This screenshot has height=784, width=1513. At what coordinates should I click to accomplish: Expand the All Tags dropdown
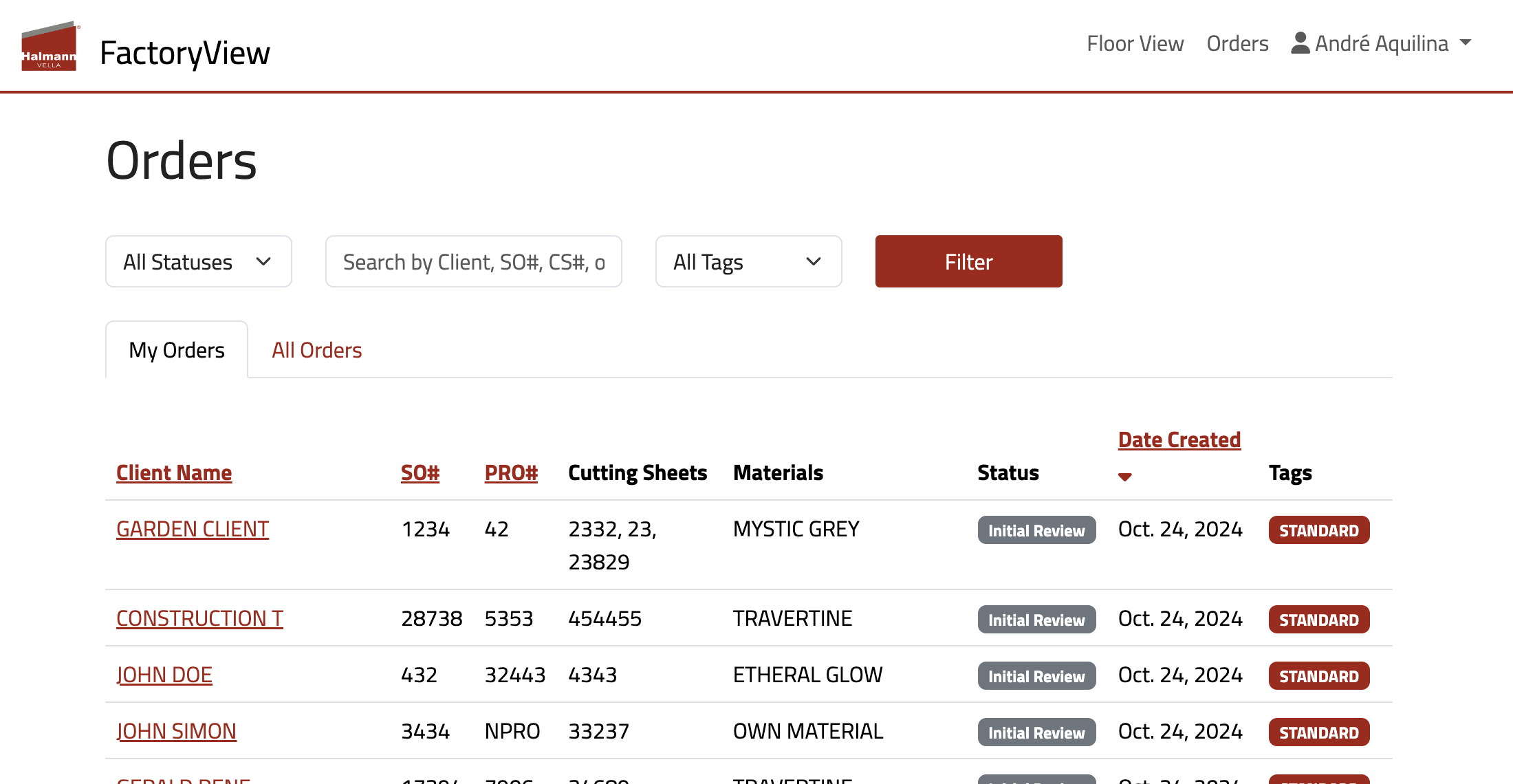click(x=749, y=261)
